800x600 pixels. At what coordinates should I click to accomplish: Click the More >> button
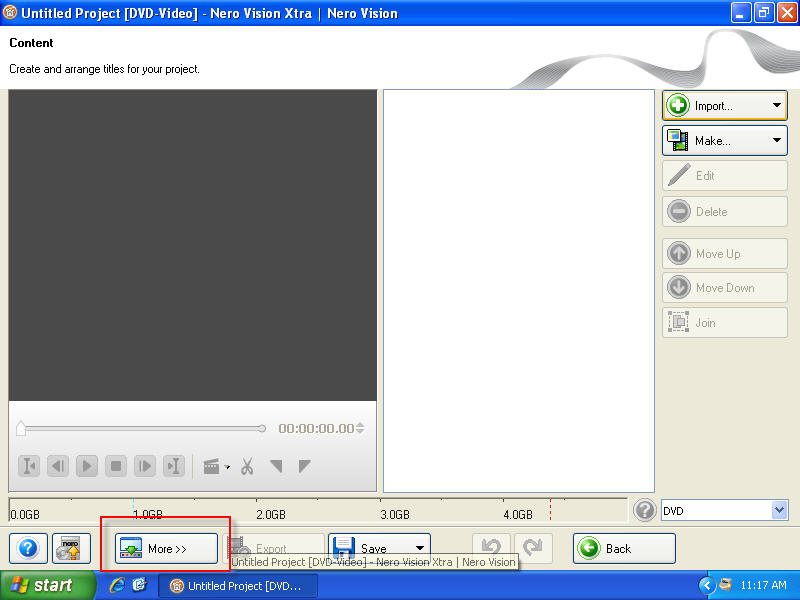tap(166, 548)
